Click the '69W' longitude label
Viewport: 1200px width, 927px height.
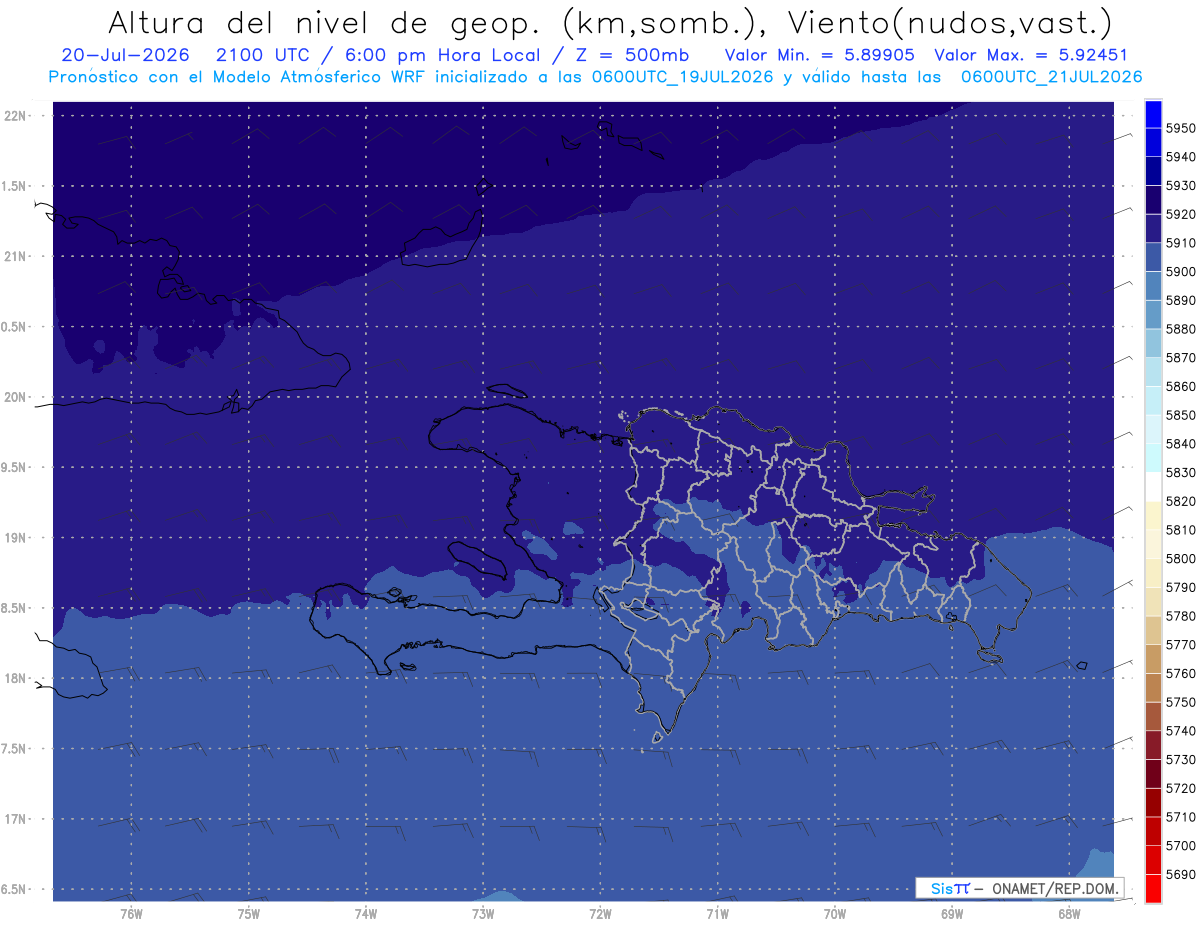pyautogui.click(x=952, y=914)
